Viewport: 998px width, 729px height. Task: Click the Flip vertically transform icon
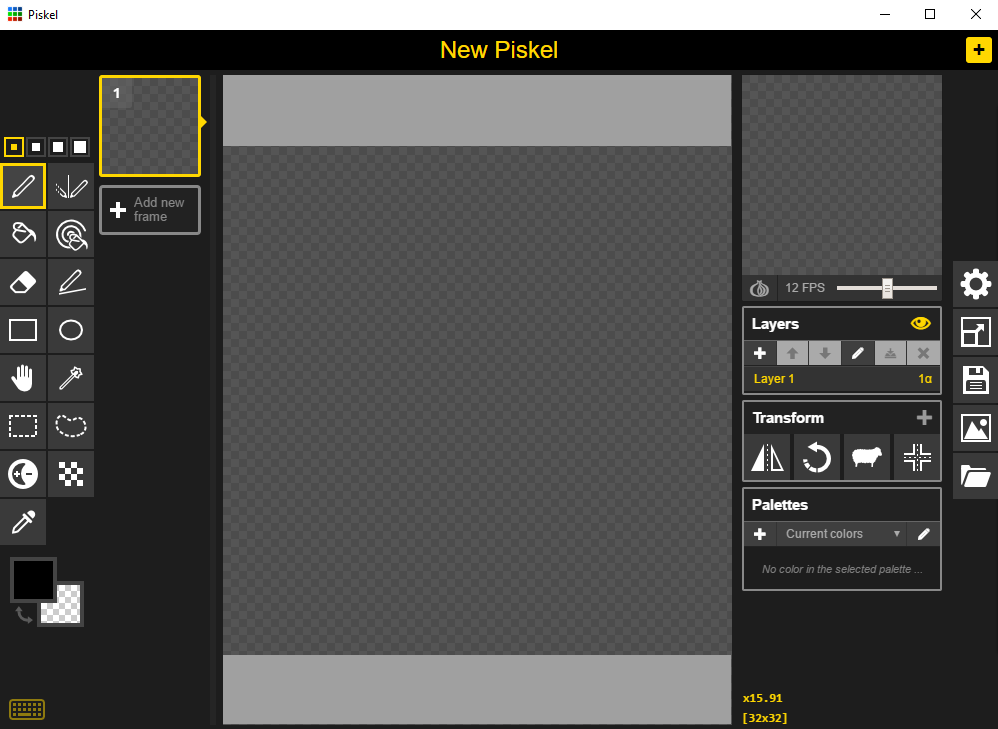click(767, 457)
